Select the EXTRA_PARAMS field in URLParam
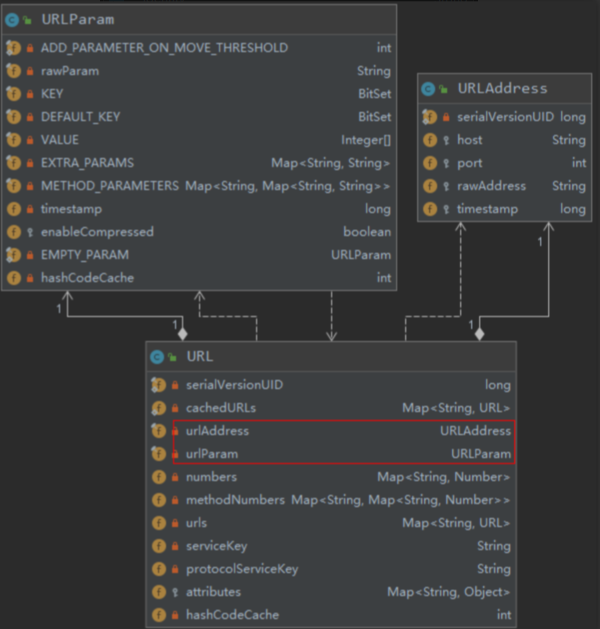The width and height of the screenshot is (600, 629). click(x=87, y=163)
